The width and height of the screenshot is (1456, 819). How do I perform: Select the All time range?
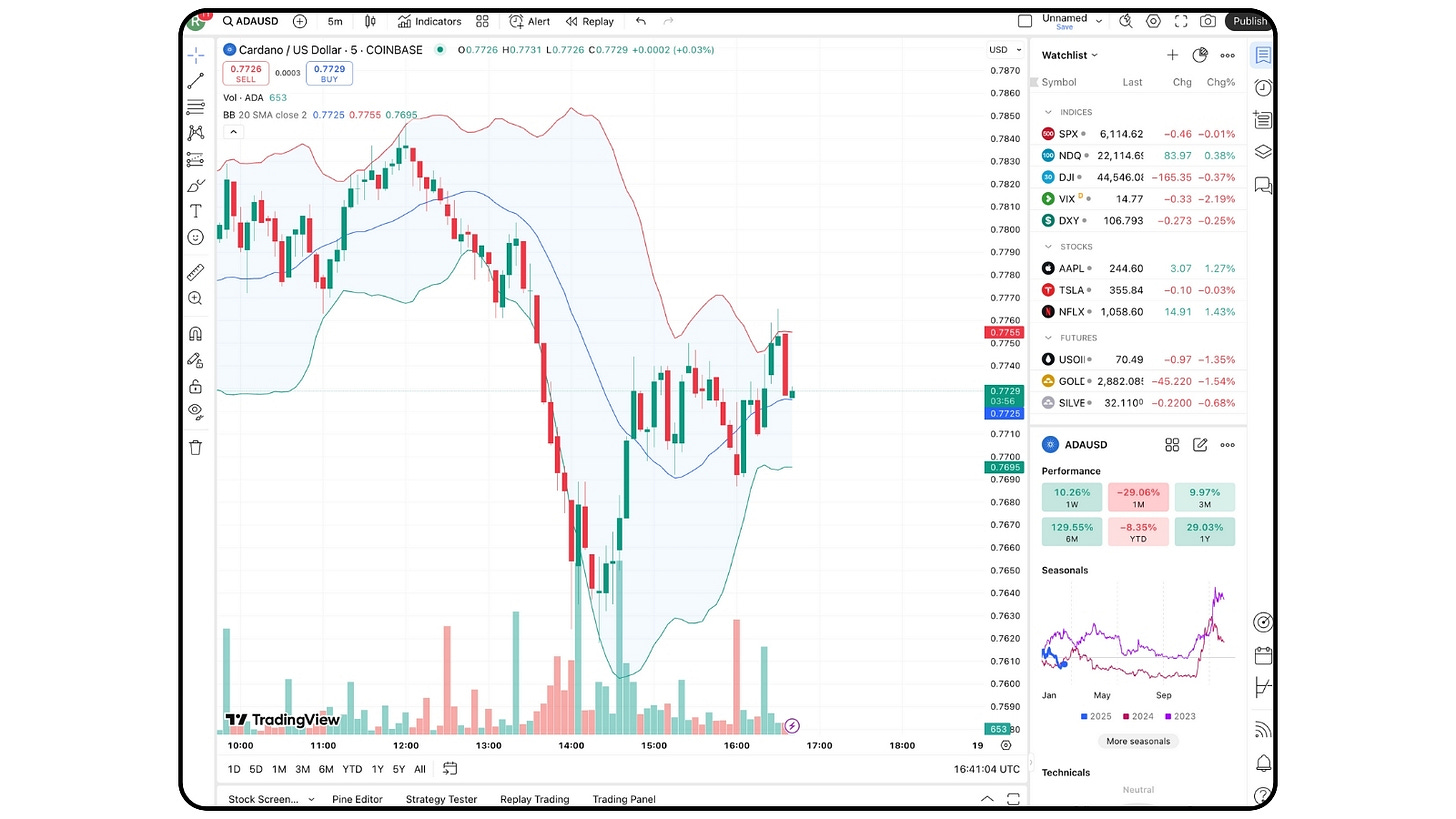[420, 769]
